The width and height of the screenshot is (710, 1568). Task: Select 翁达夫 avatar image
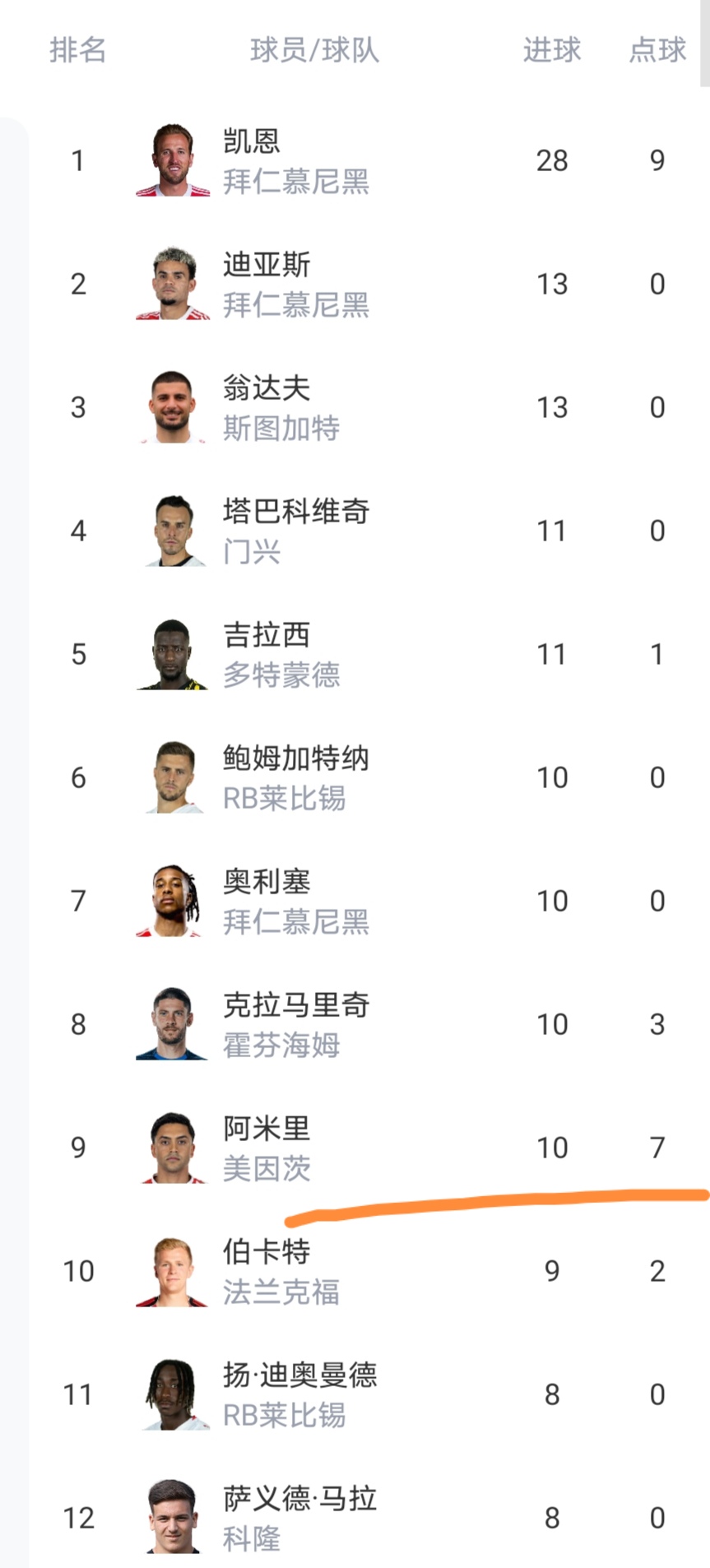173,407
